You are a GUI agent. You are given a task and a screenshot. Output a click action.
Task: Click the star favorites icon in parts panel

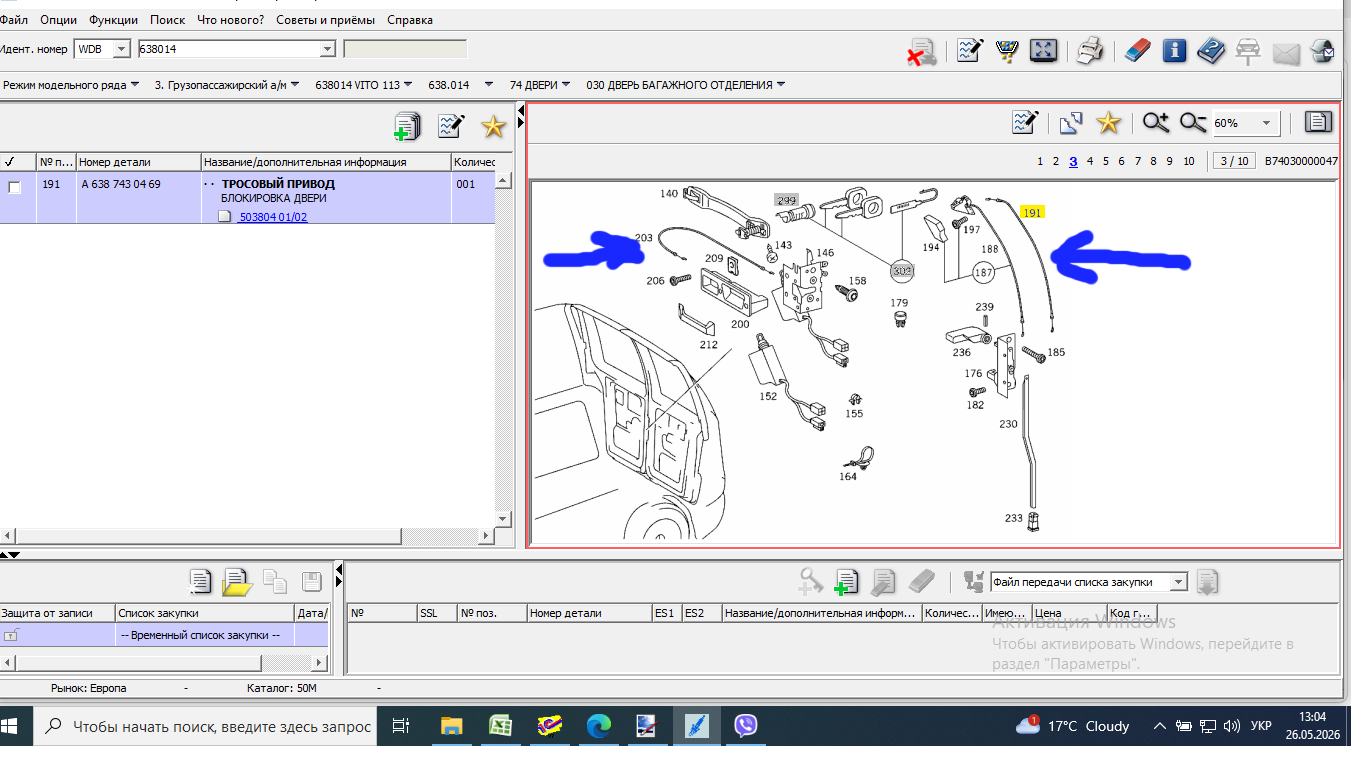pyautogui.click(x=493, y=126)
